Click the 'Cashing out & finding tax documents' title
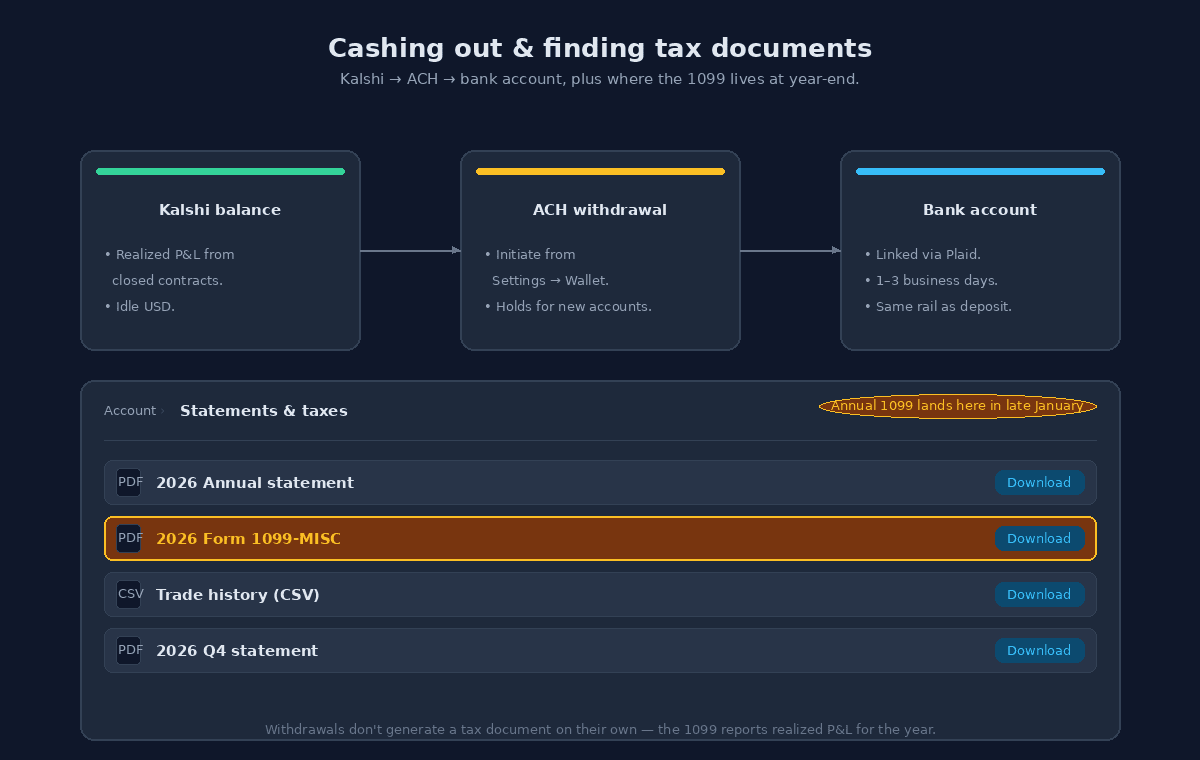Screen dimensions: 1200x760 click(x=600, y=48)
